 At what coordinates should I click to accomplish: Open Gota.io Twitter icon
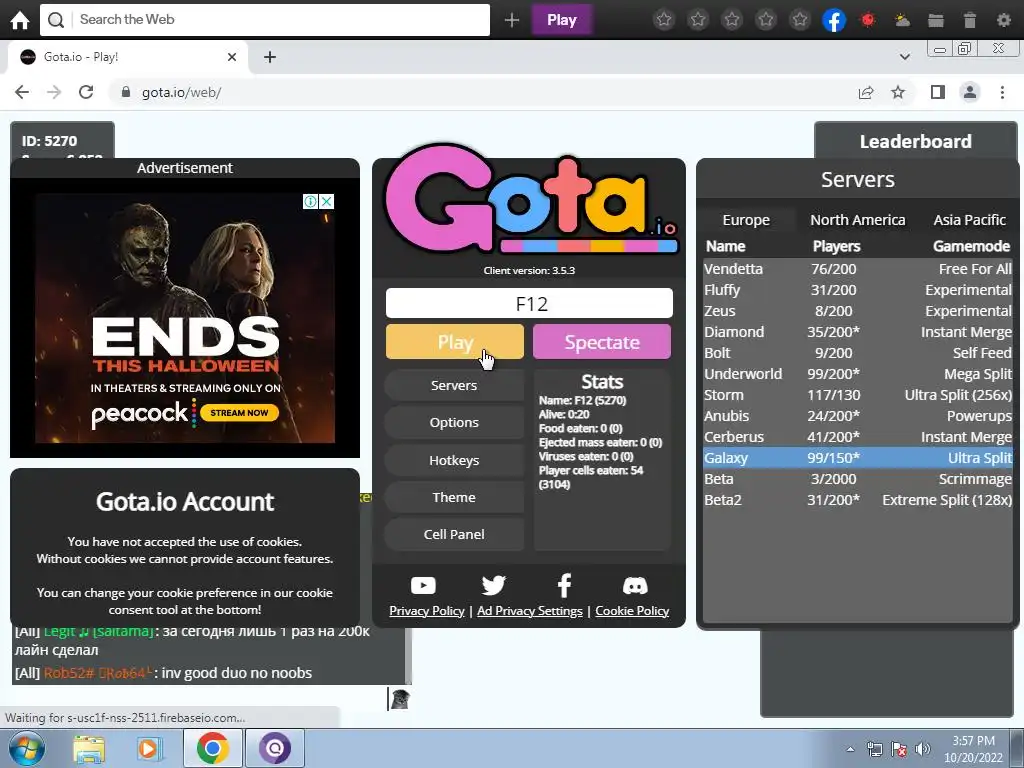494,585
